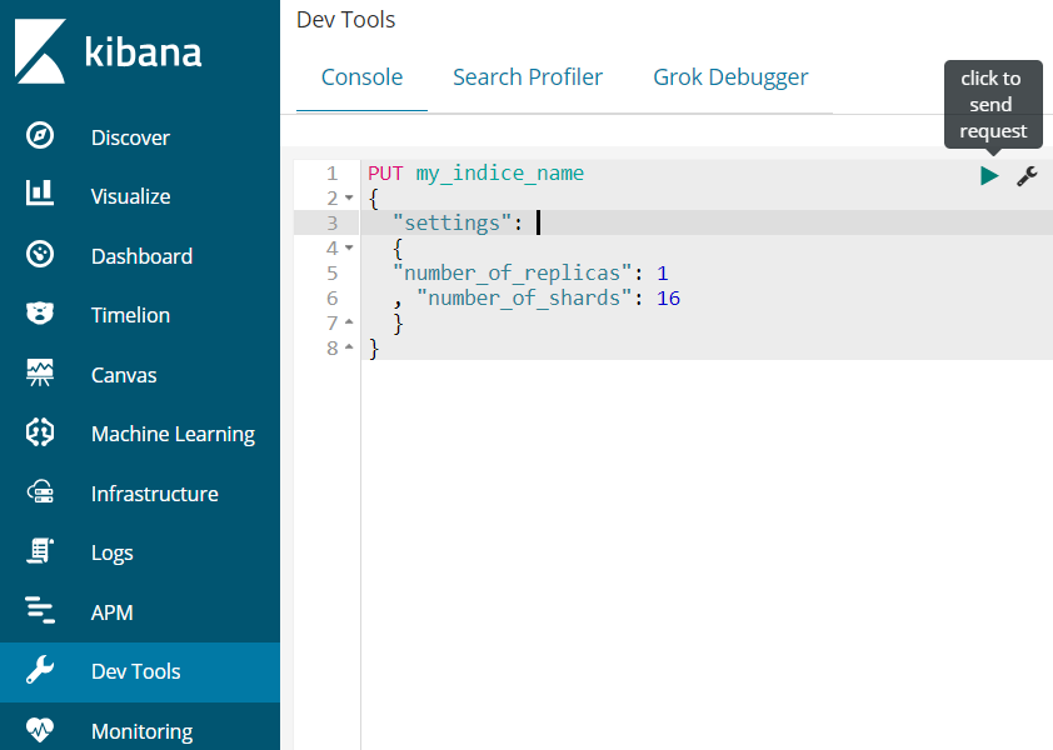The width and height of the screenshot is (1053, 750).
Task: Collapse the code block at line 2
Action: click(x=349, y=197)
